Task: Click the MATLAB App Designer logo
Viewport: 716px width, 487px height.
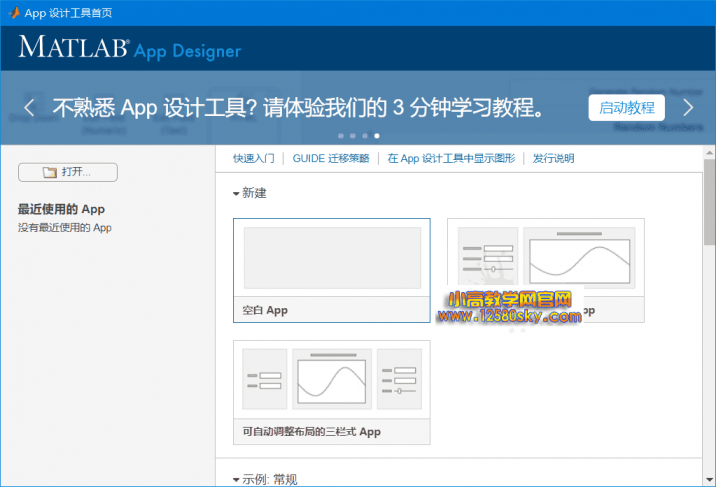Action: [130, 48]
